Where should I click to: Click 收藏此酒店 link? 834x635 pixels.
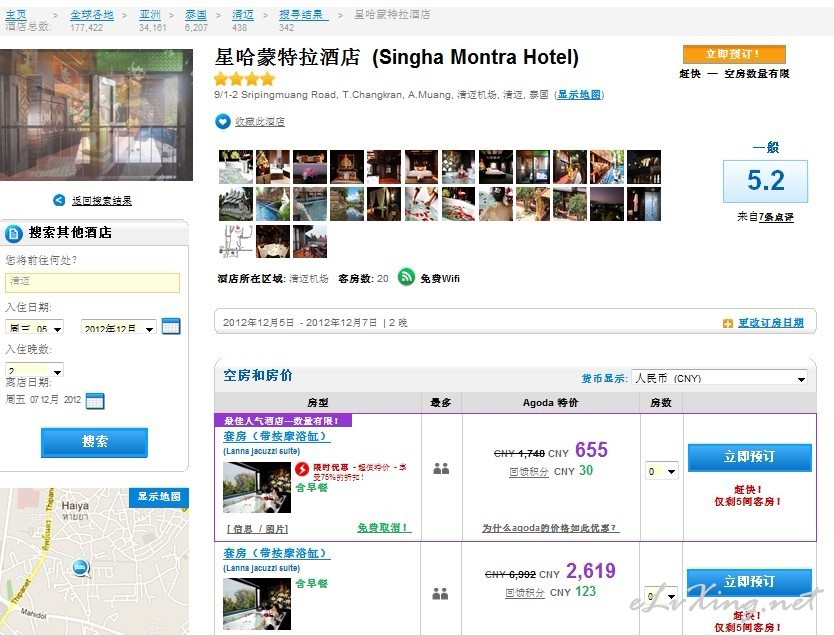[x=260, y=122]
